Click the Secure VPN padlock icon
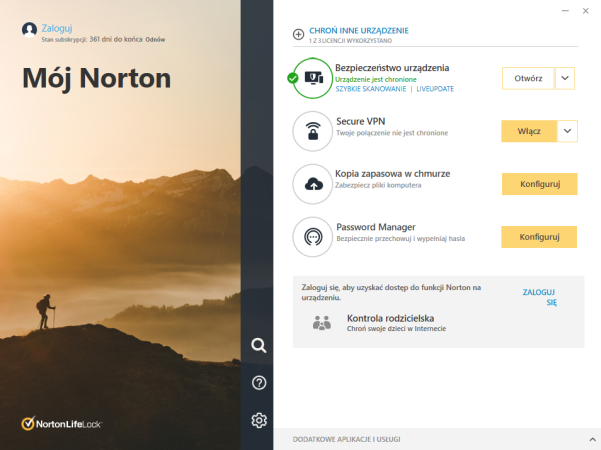The image size is (601, 450). coord(313,131)
